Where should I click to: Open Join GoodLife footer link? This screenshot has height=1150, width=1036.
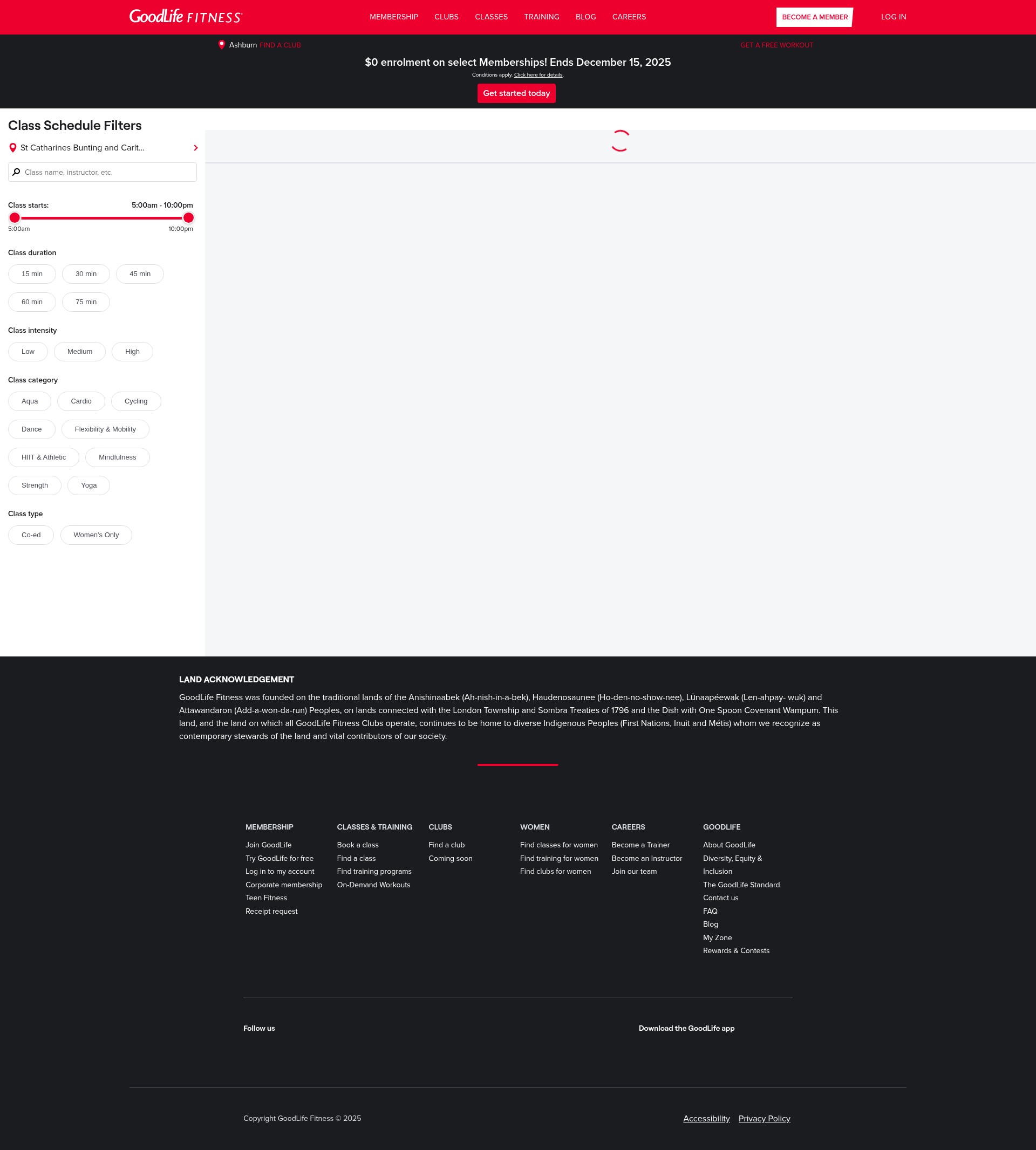coord(268,845)
